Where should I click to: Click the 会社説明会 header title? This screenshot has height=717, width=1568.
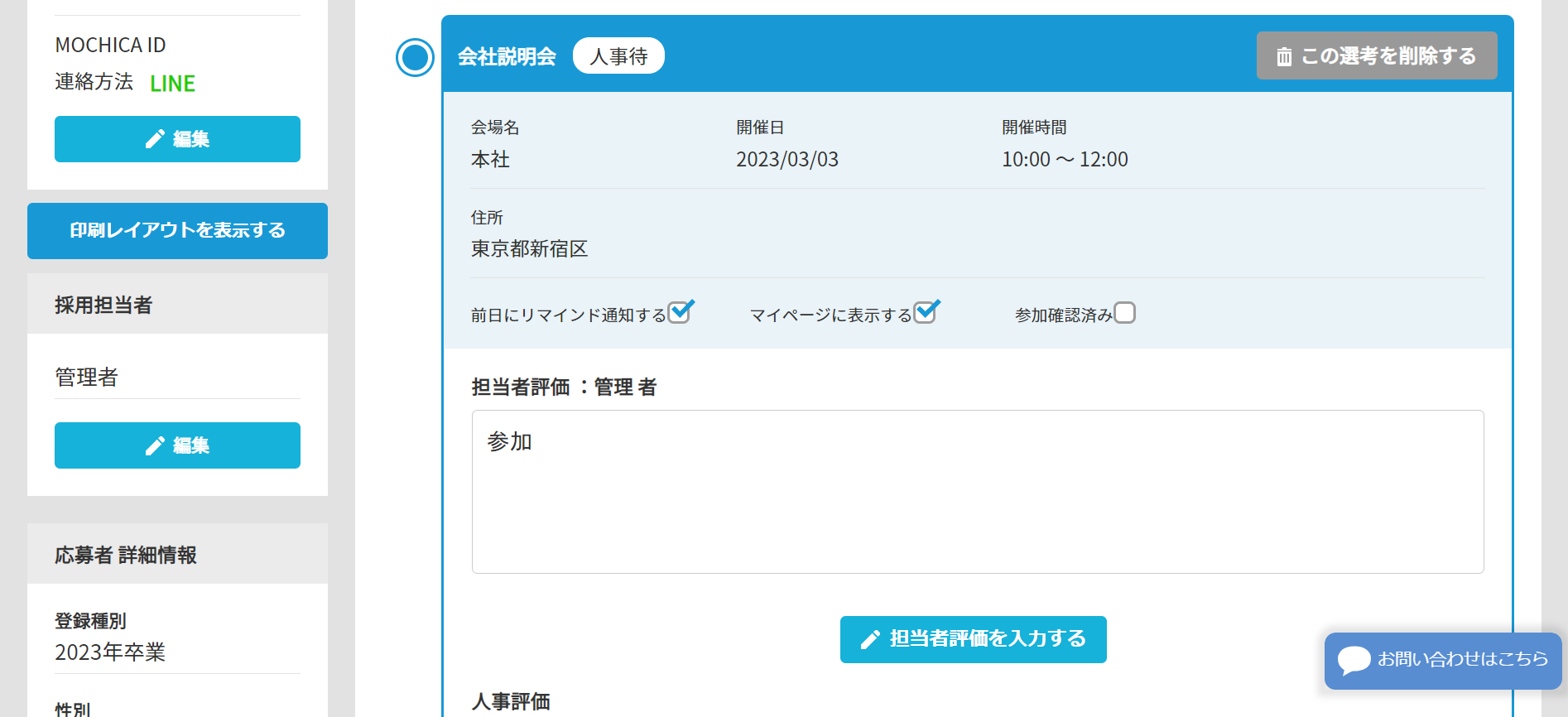507,56
